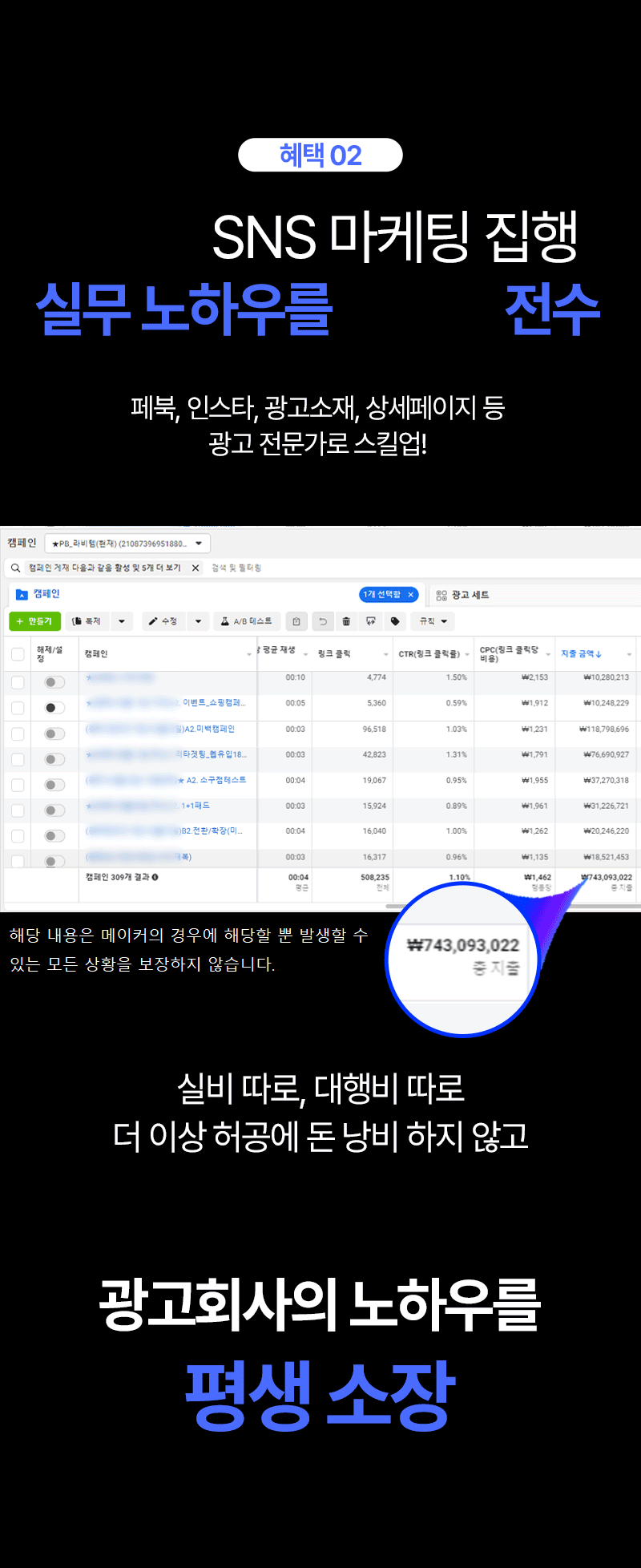Image resolution: width=641 pixels, height=1568 pixels.
Task: Check the box for A2. 소구점테스트 row
Action: pyautogui.click(x=18, y=785)
